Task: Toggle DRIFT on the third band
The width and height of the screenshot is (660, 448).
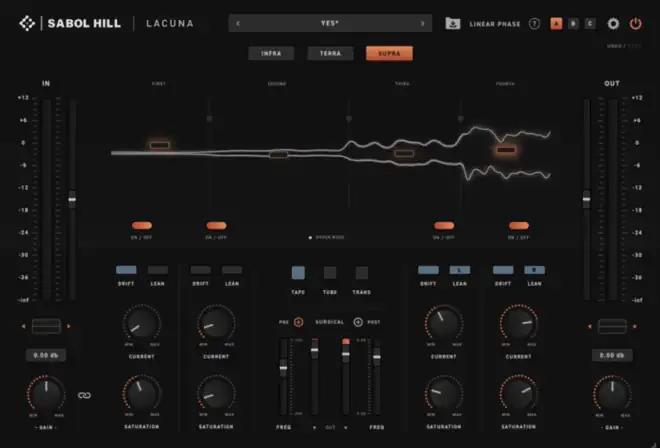Action: [x=428, y=270]
